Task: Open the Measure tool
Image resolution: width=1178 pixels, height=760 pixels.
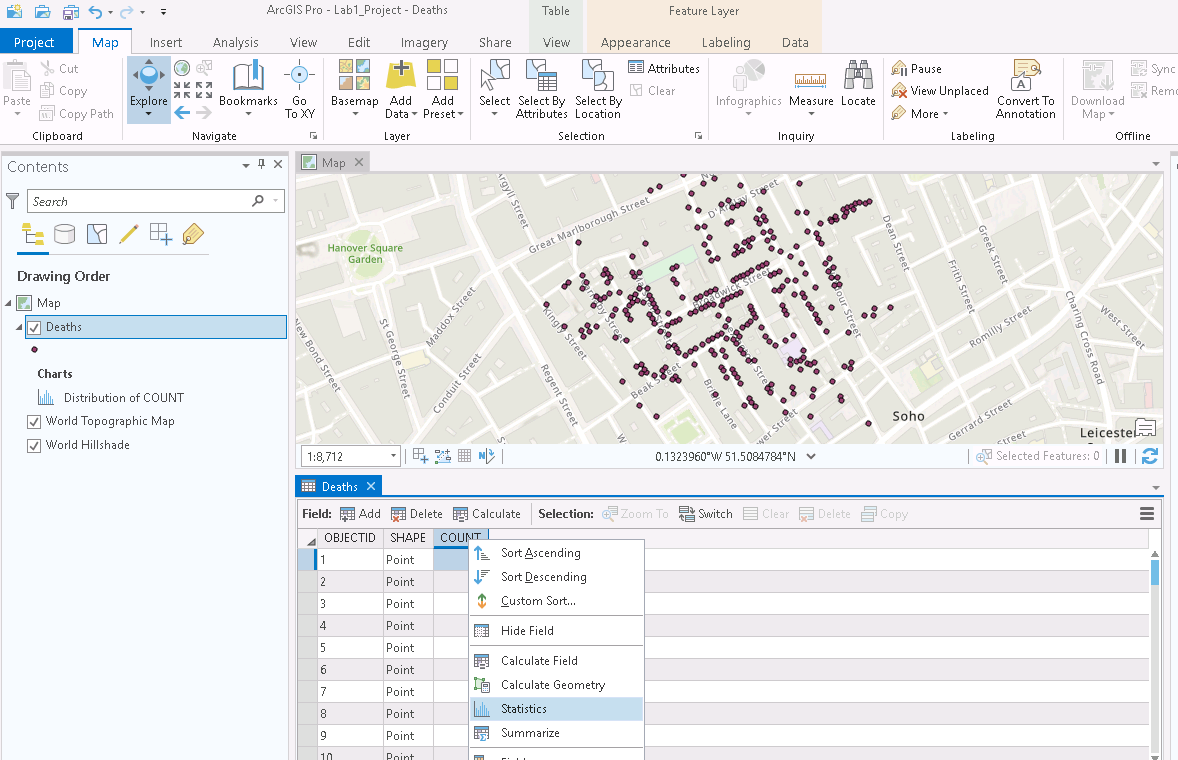Action: click(x=810, y=88)
